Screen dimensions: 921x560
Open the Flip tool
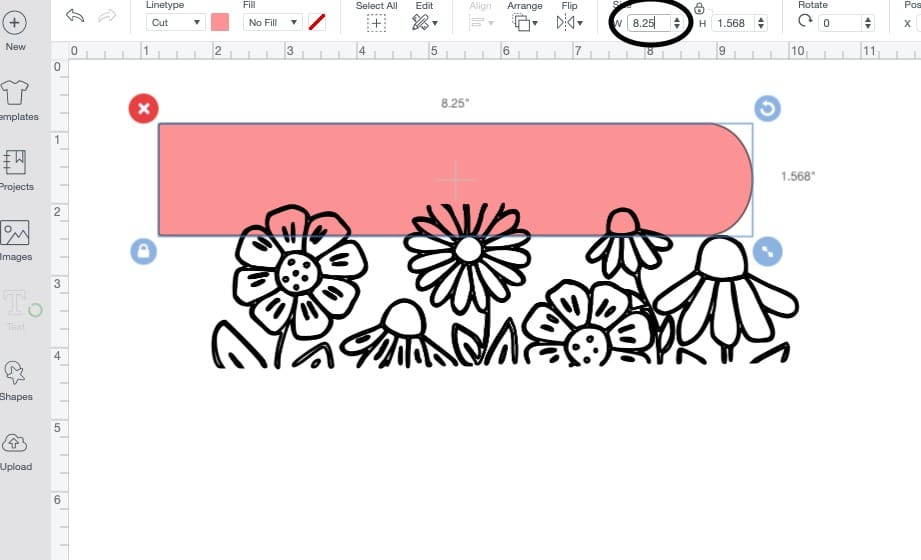coord(569,23)
